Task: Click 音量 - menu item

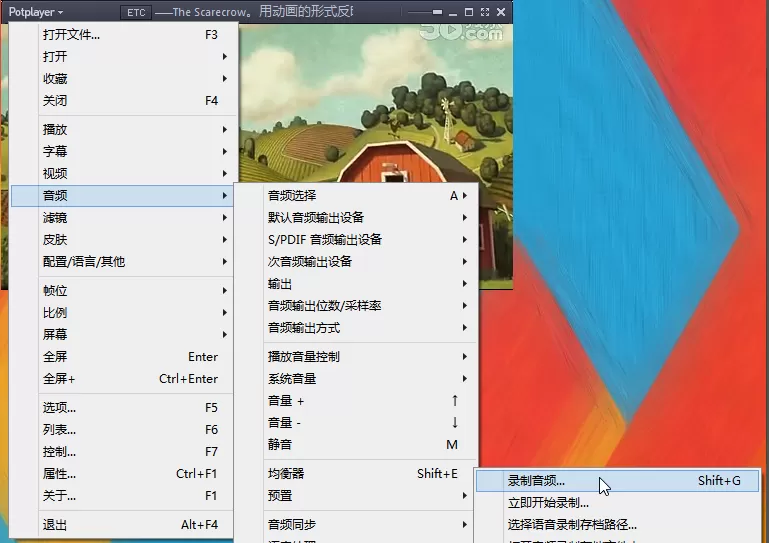Action: [357, 423]
